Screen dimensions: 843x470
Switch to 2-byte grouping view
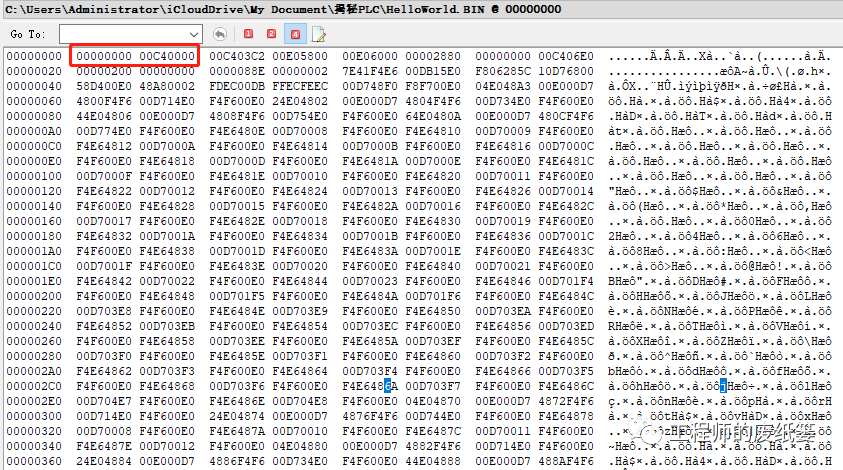coord(272,34)
